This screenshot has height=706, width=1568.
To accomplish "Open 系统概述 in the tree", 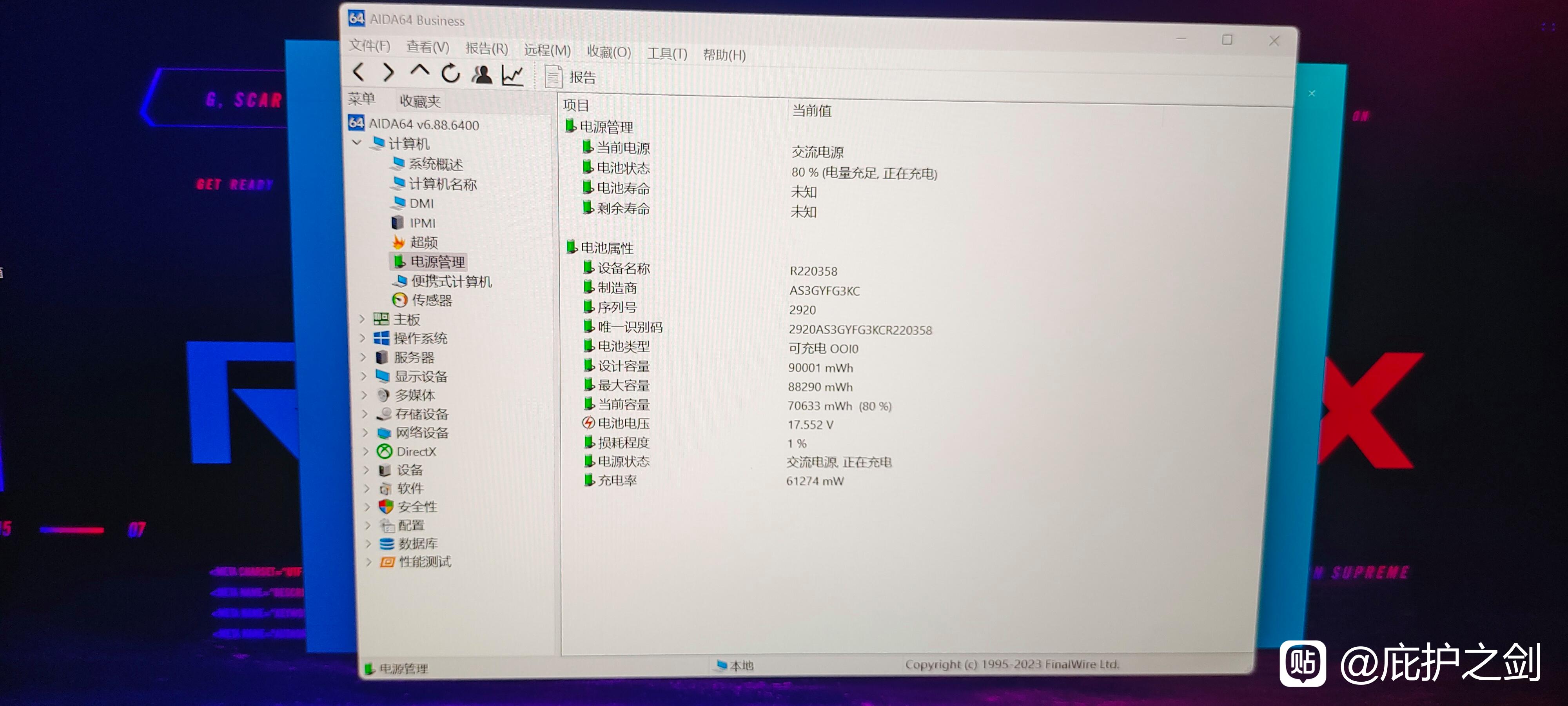I will point(427,164).
